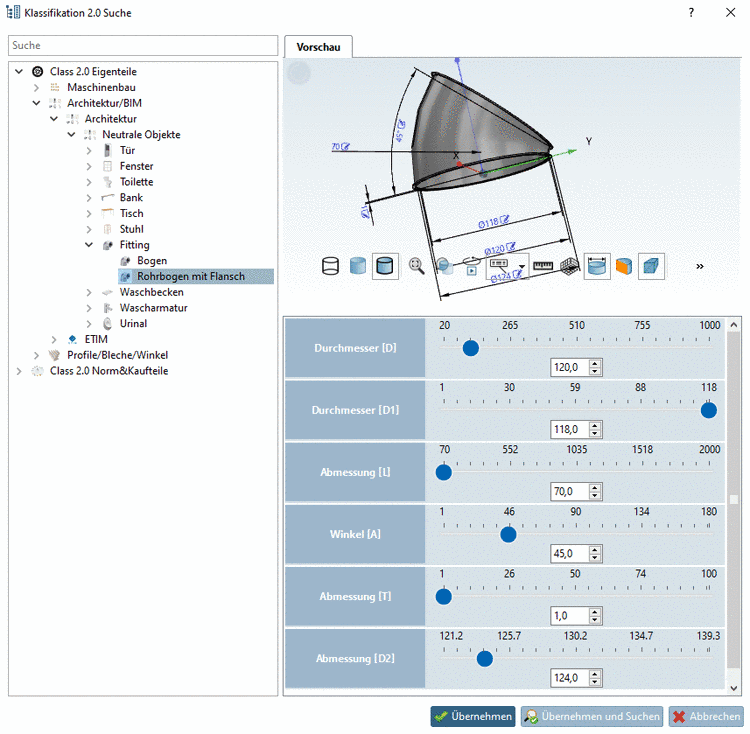This screenshot has width=750, height=734.
Task: Click ruler measure icon
Action: (x=543, y=266)
